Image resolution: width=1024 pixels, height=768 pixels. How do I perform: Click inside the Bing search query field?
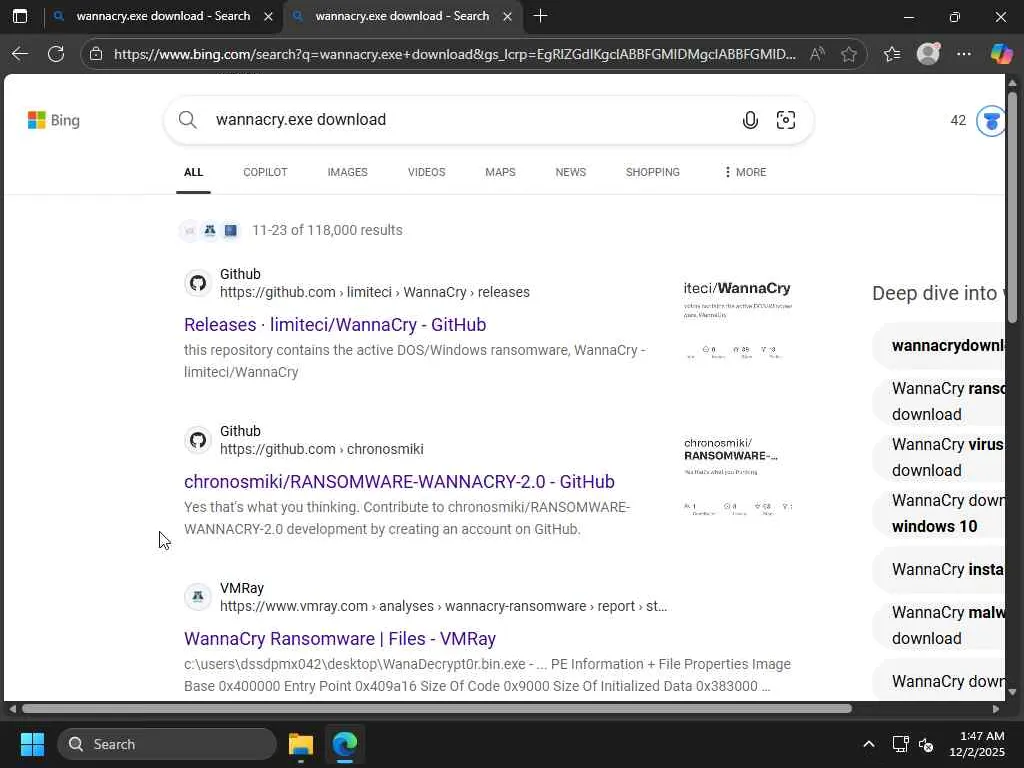point(470,120)
